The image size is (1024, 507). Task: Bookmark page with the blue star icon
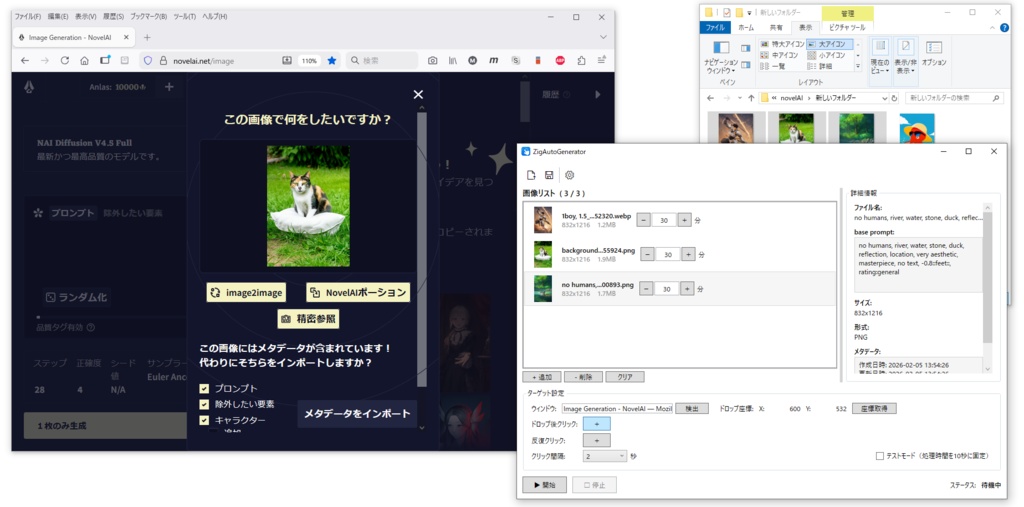click(332, 61)
